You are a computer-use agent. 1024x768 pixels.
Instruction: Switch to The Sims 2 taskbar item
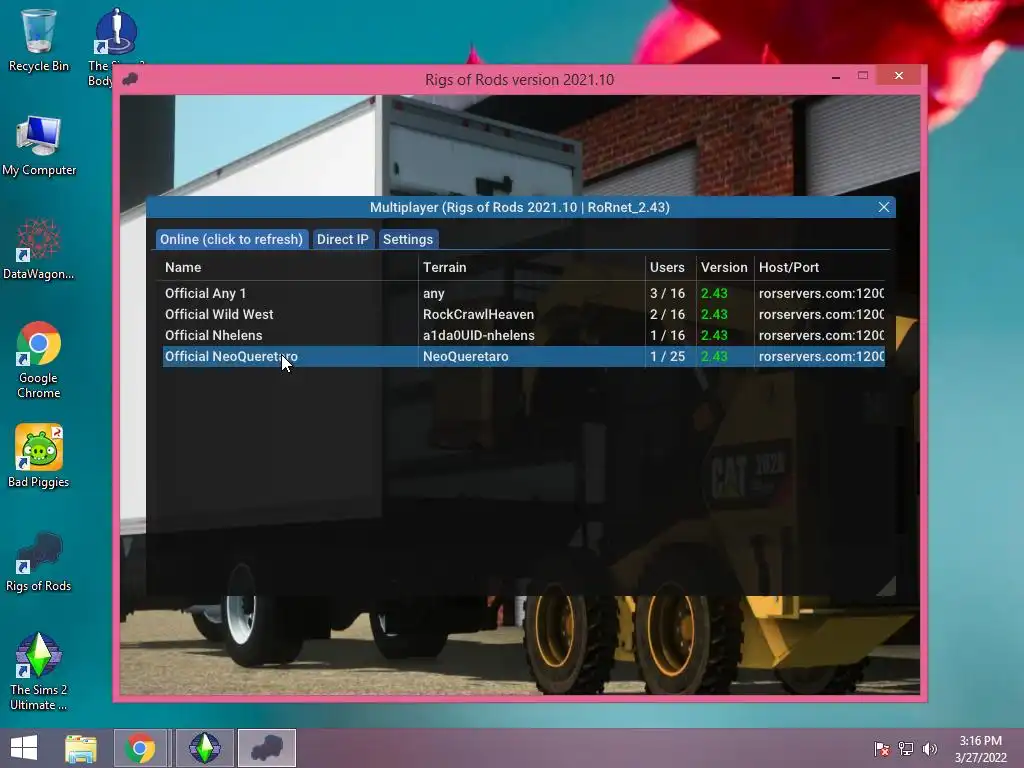(x=204, y=748)
